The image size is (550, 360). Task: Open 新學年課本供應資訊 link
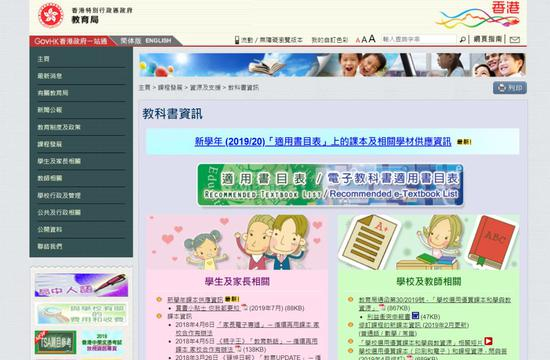(x=195, y=300)
